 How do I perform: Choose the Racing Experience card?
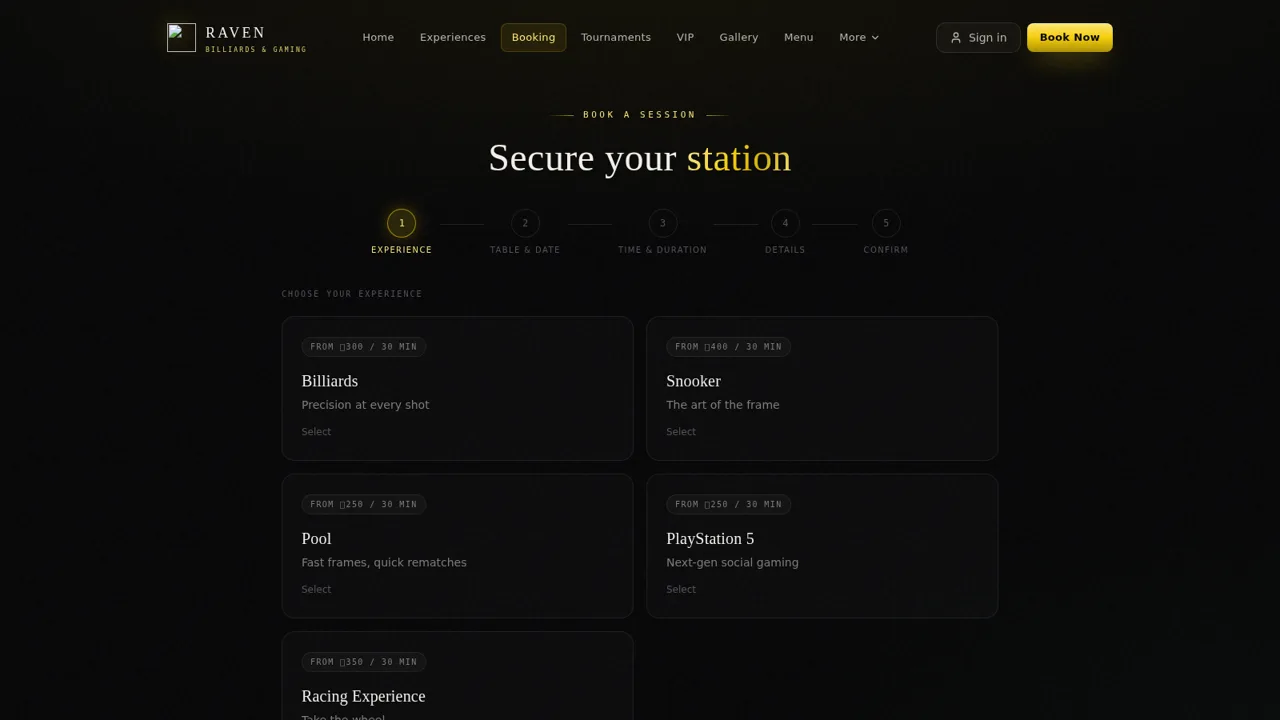click(x=457, y=676)
